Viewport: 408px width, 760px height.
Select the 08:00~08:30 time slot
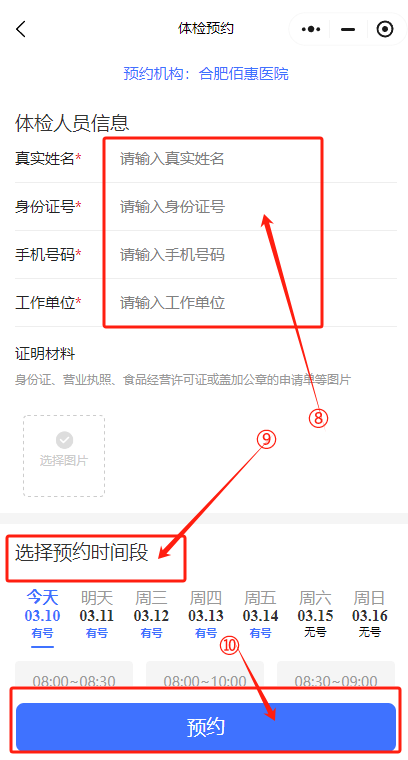[74, 675]
